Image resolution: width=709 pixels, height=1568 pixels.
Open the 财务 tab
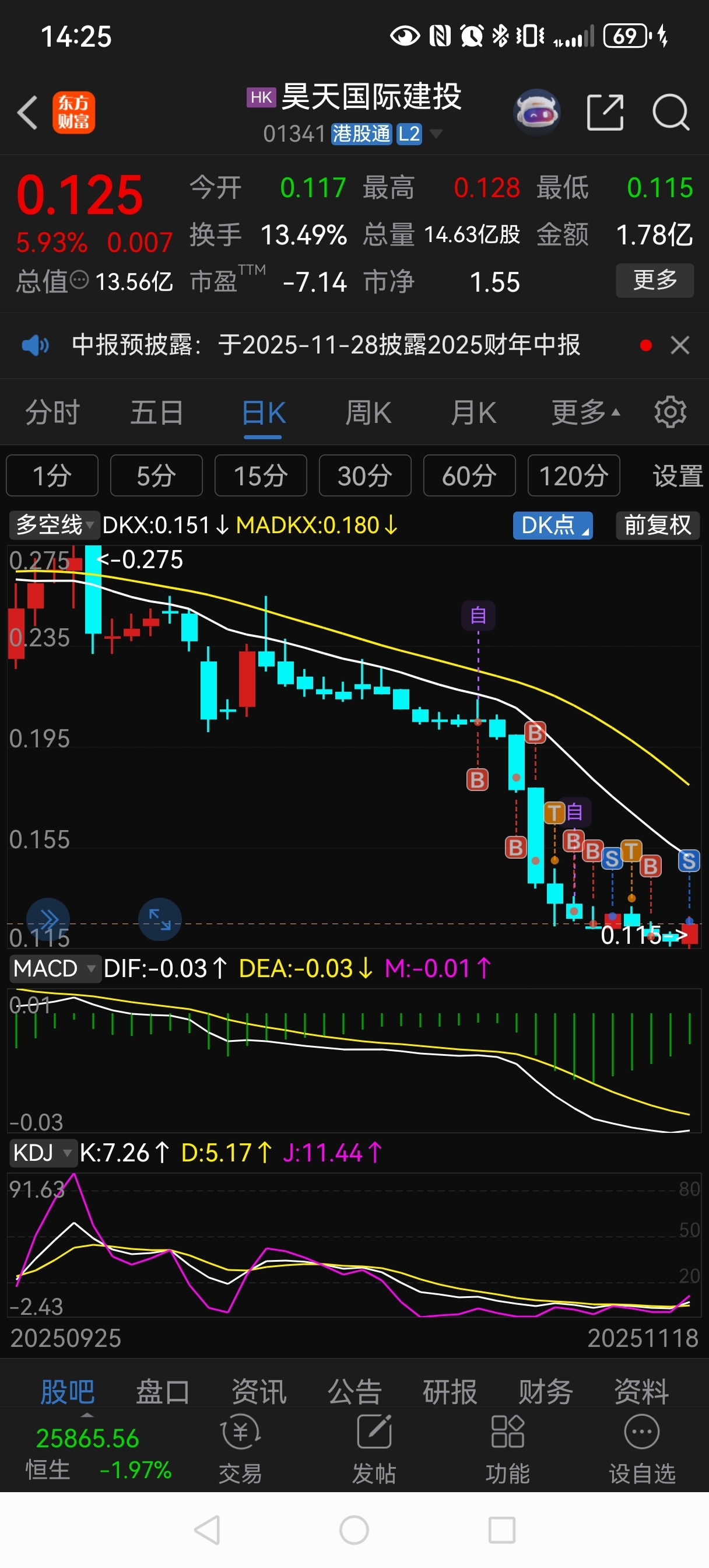[x=545, y=1391]
